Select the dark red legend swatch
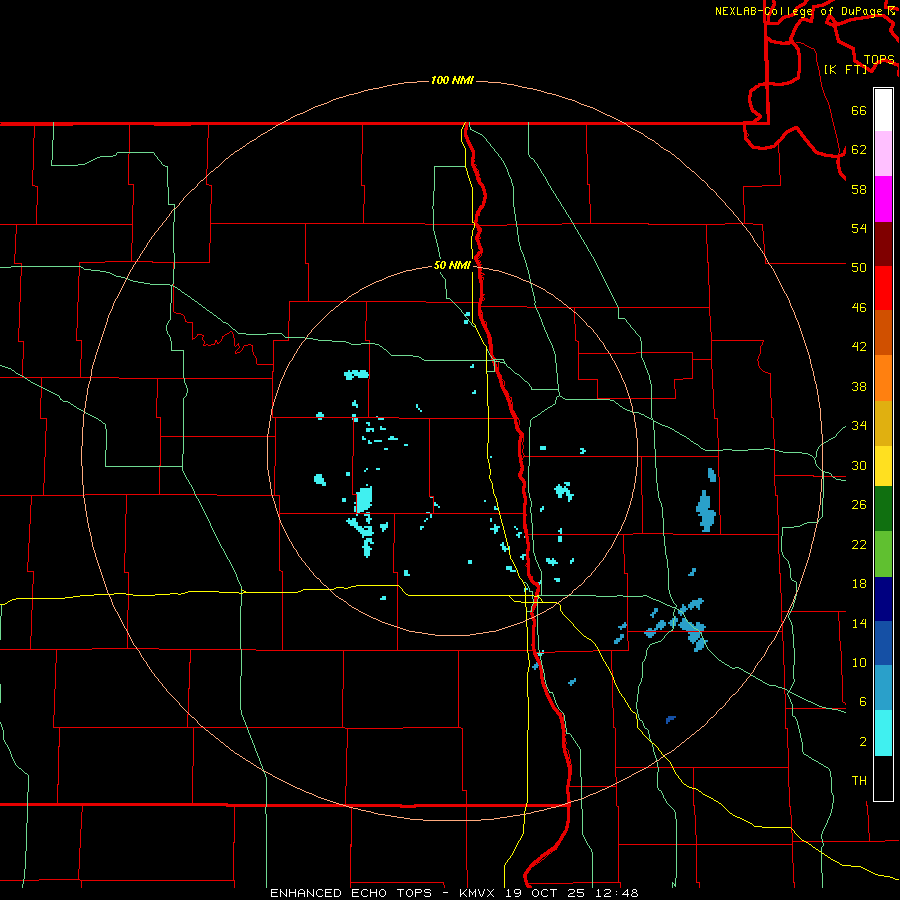 point(883,244)
